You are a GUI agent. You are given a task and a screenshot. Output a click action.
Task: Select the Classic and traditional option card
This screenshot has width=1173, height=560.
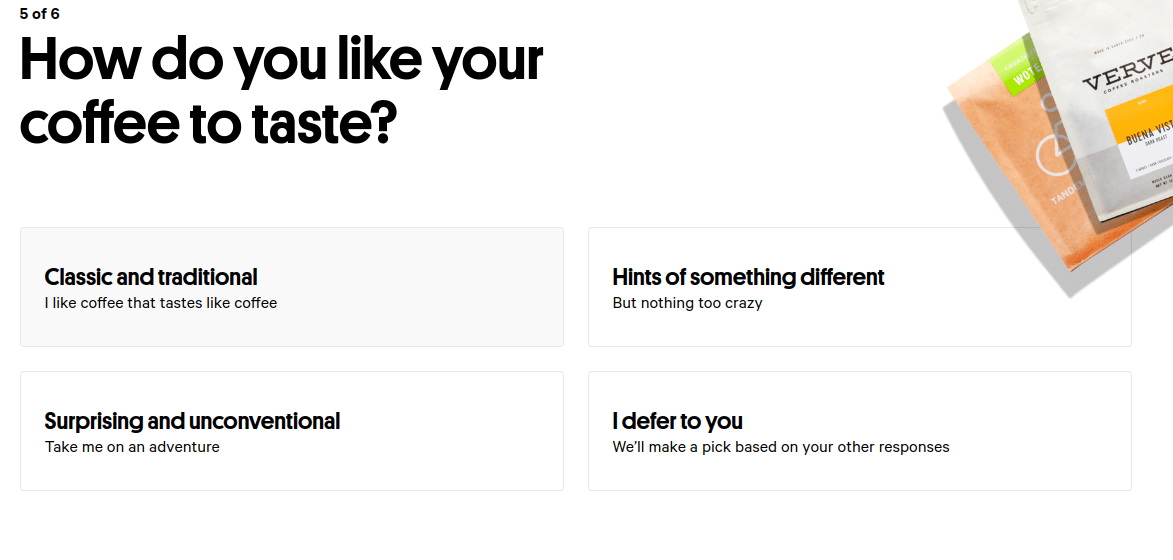point(292,287)
